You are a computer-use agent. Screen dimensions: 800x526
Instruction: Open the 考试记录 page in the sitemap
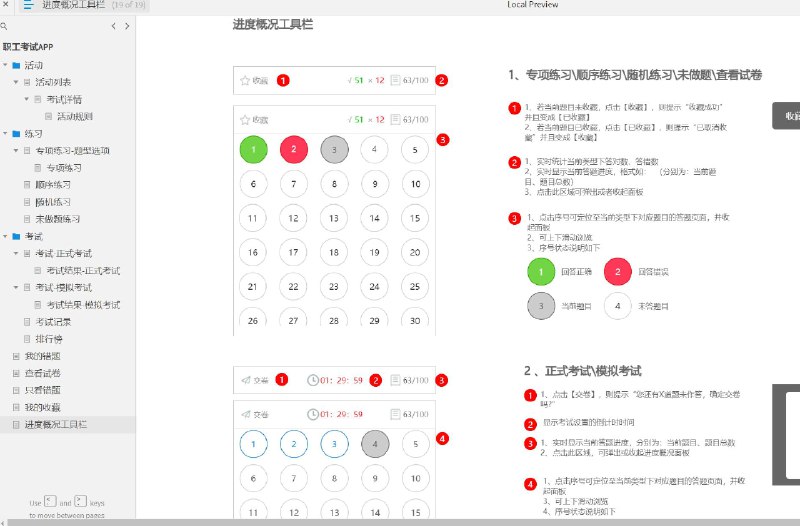click(x=53, y=322)
